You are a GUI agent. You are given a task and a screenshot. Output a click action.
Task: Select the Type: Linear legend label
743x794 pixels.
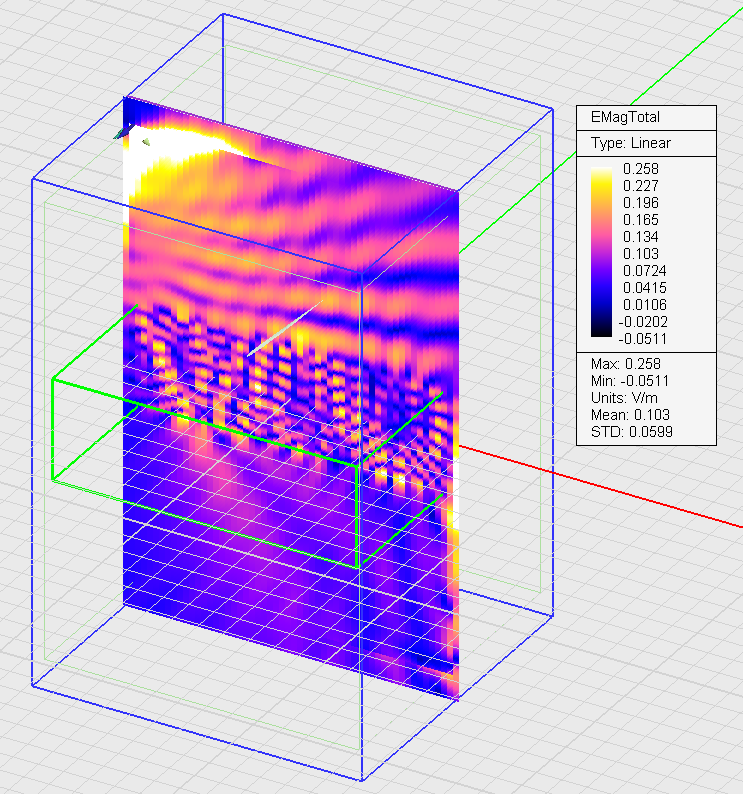[x=630, y=143]
